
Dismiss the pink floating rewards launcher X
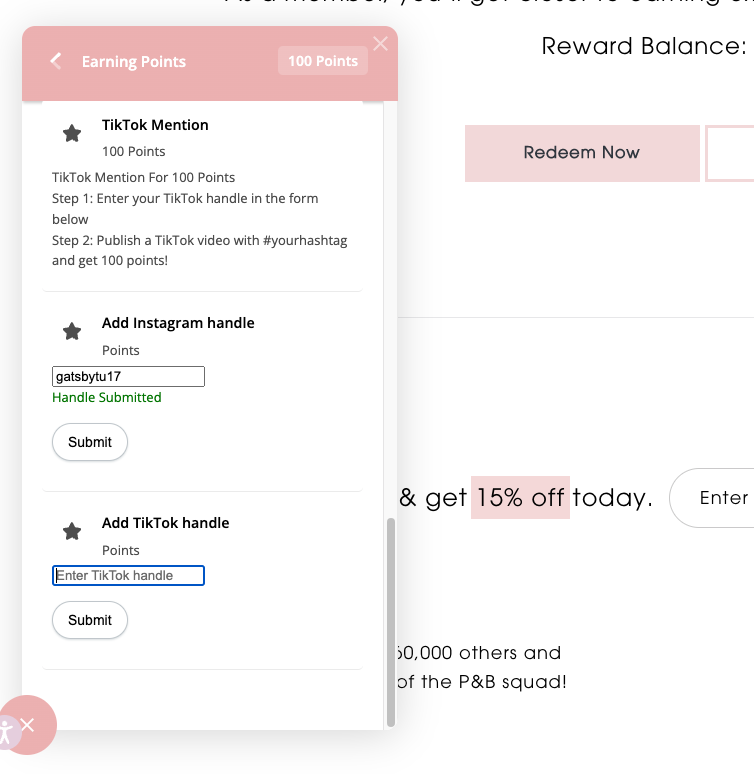[28, 725]
